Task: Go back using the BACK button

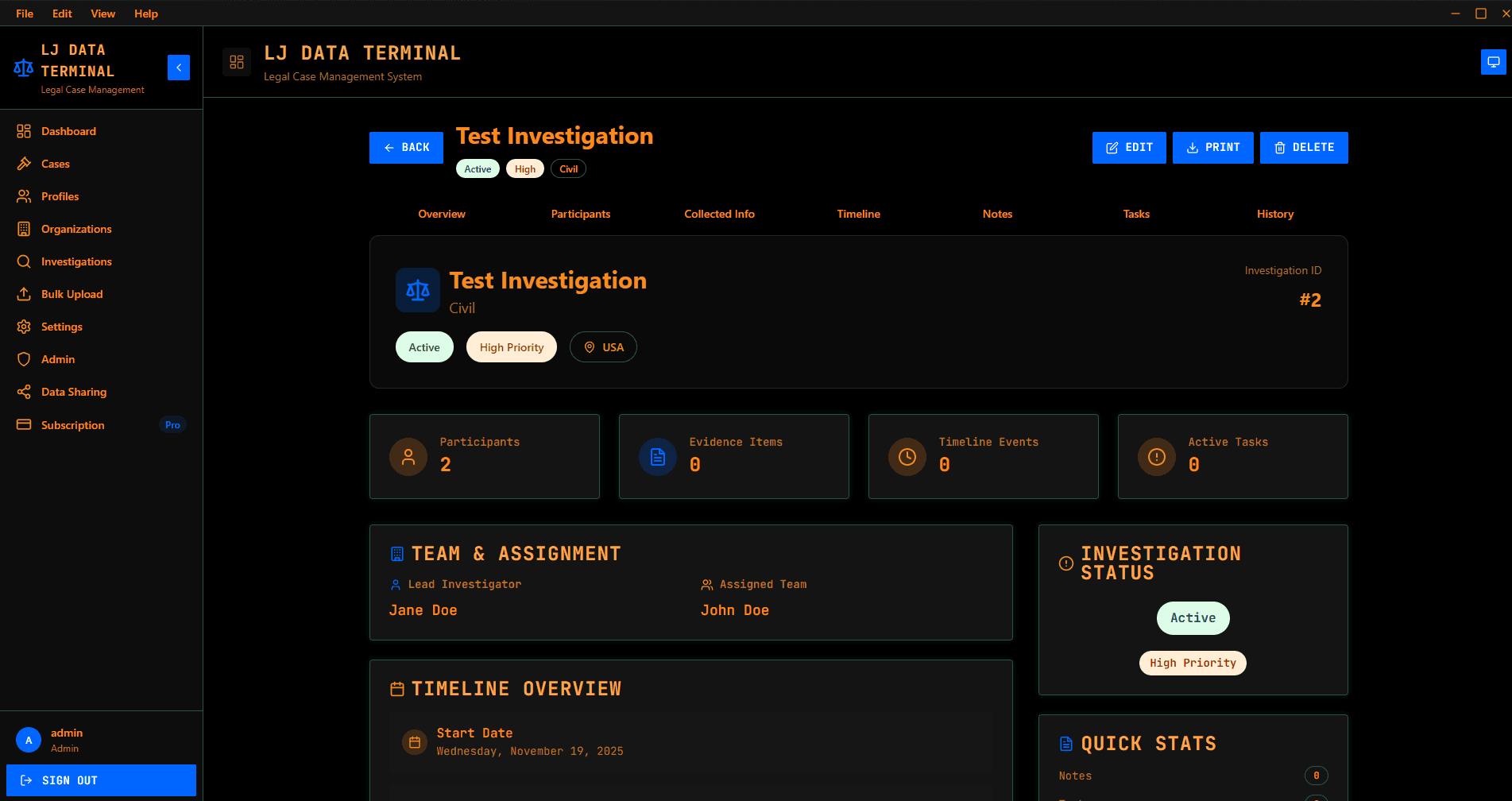Action: tap(406, 147)
